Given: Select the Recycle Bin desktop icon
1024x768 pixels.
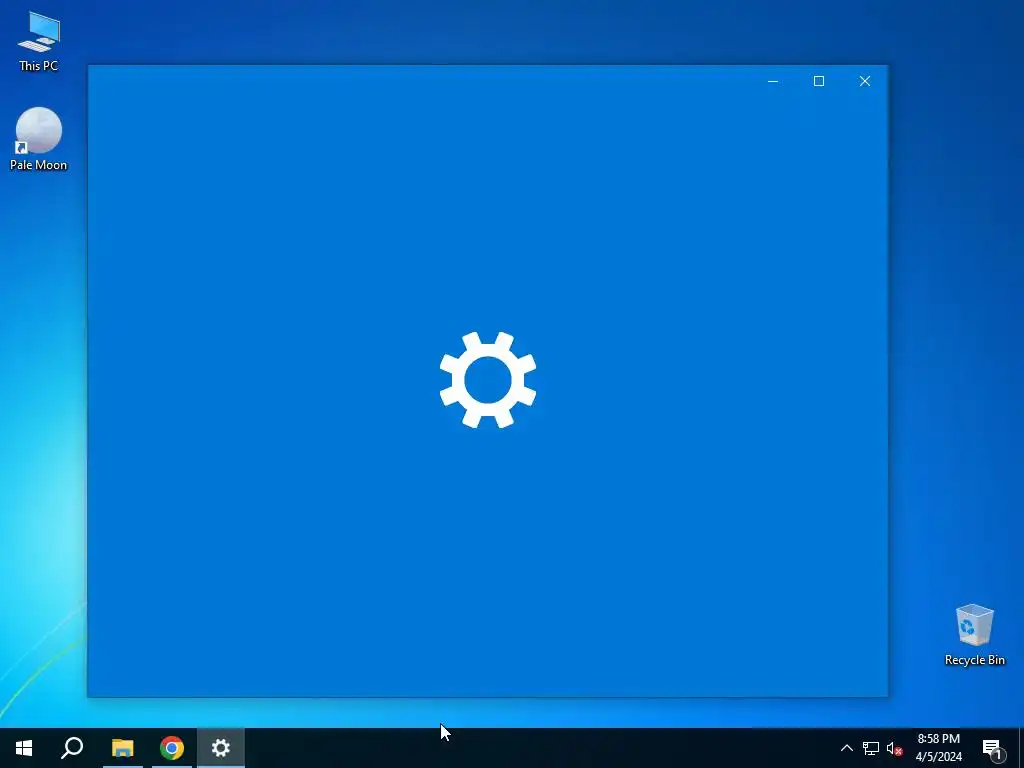Looking at the screenshot, I should click(974, 635).
